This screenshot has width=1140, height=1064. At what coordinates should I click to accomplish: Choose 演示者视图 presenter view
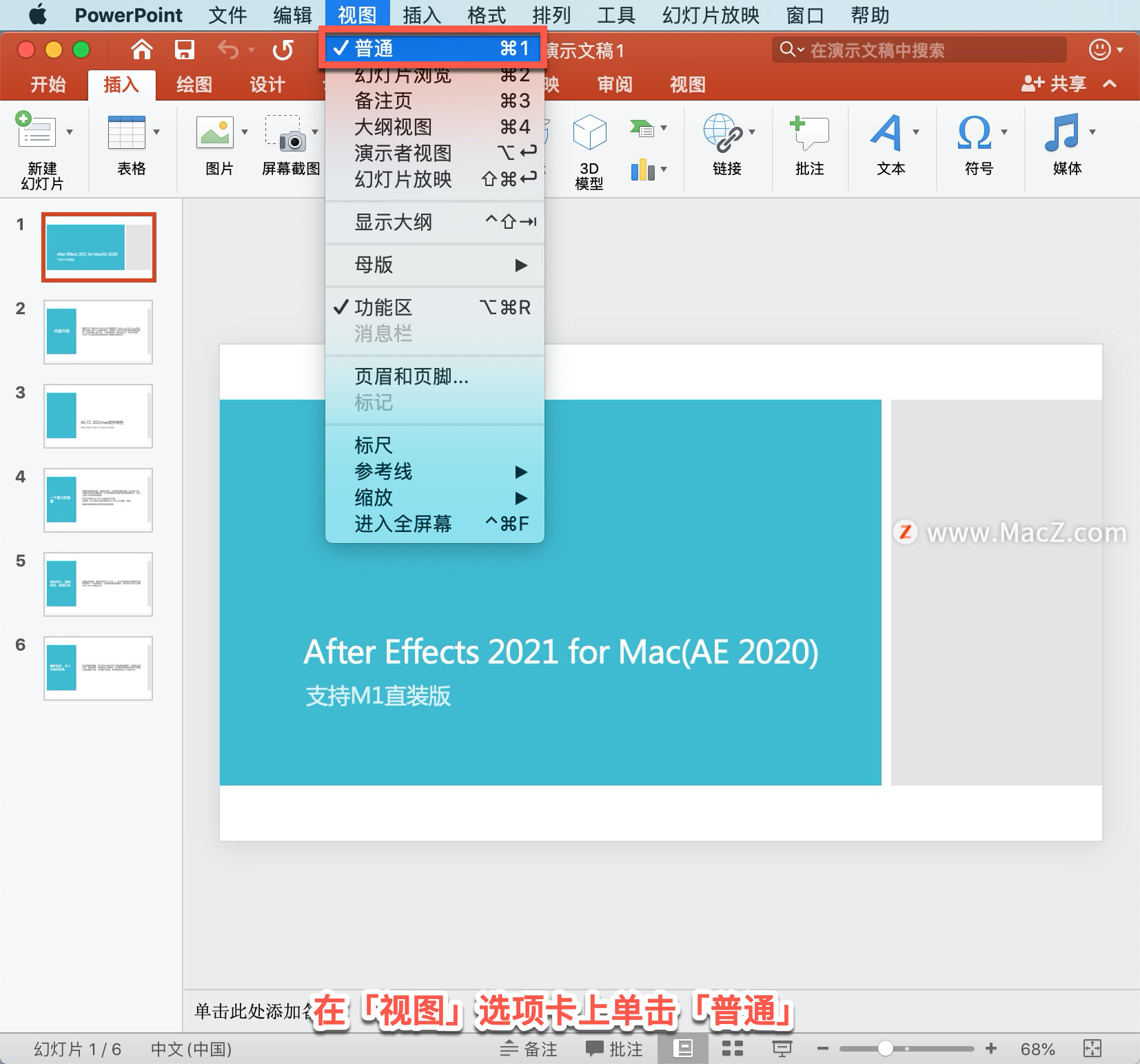[x=434, y=153]
